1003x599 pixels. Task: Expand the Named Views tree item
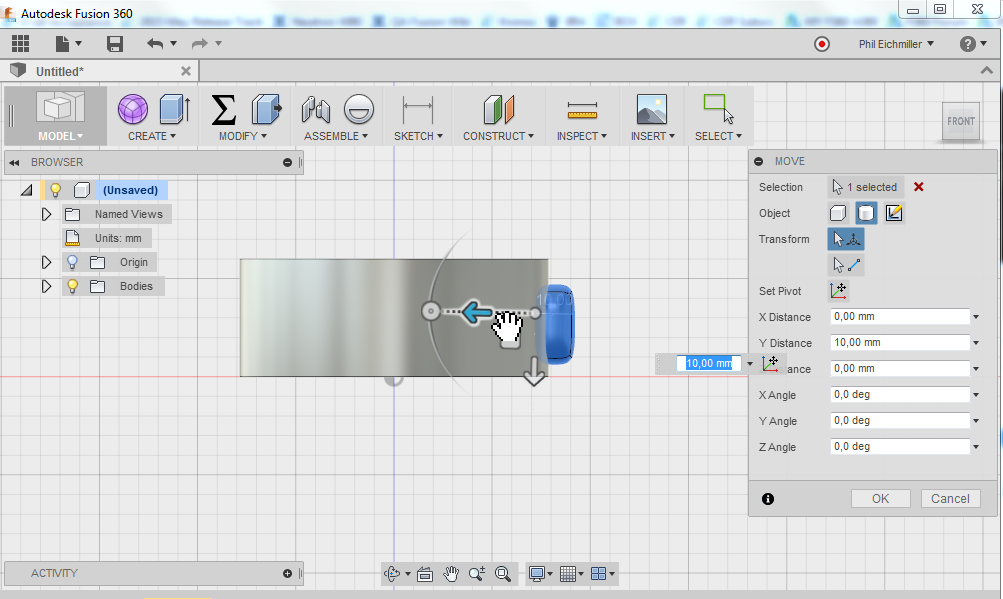click(x=45, y=214)
